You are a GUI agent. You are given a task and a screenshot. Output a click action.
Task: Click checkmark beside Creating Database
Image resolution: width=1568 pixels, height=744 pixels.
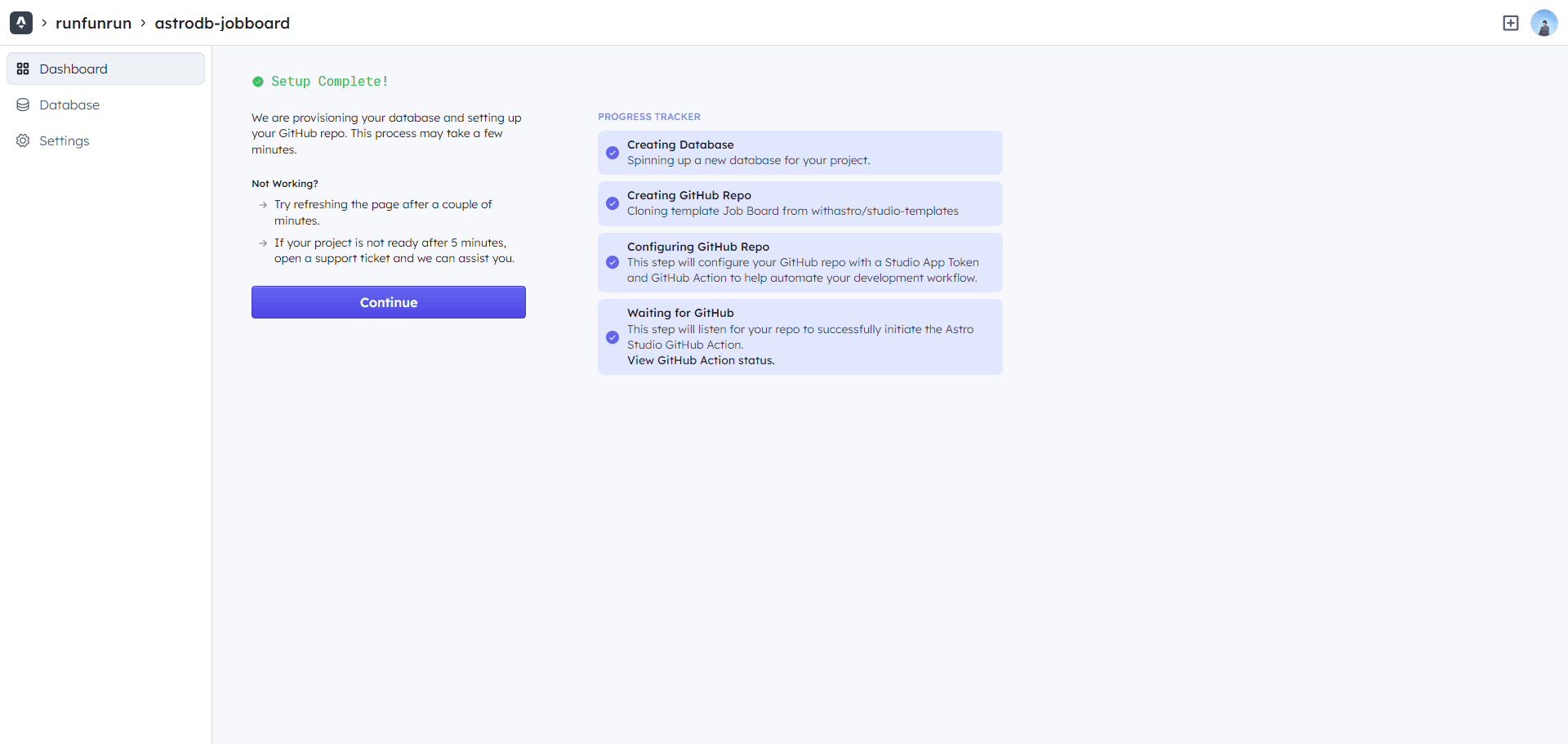coord(612,153)
